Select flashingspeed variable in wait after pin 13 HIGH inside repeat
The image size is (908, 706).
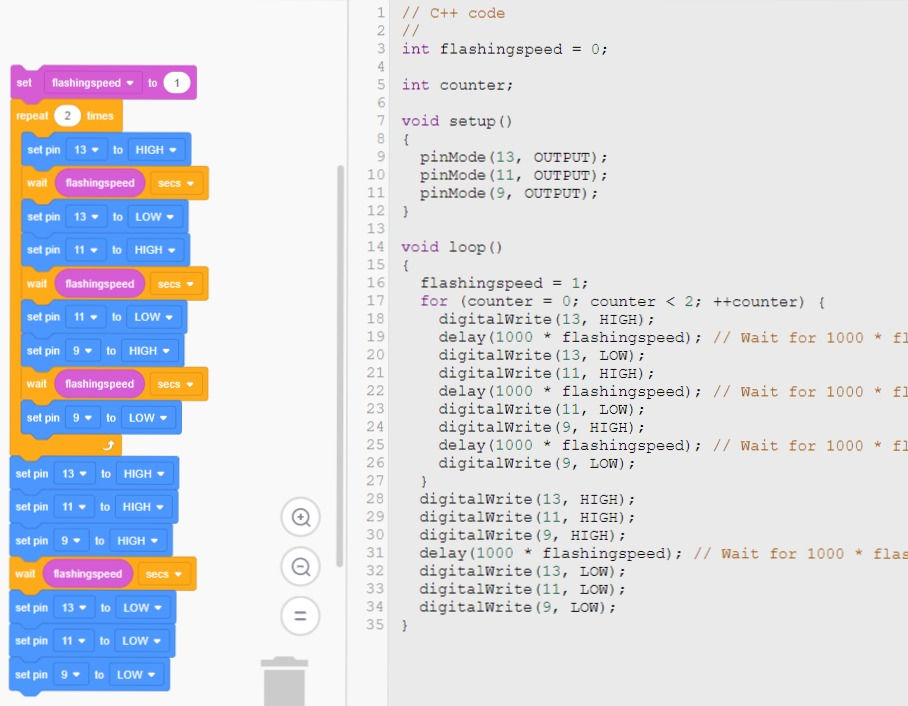coord(100,183)
